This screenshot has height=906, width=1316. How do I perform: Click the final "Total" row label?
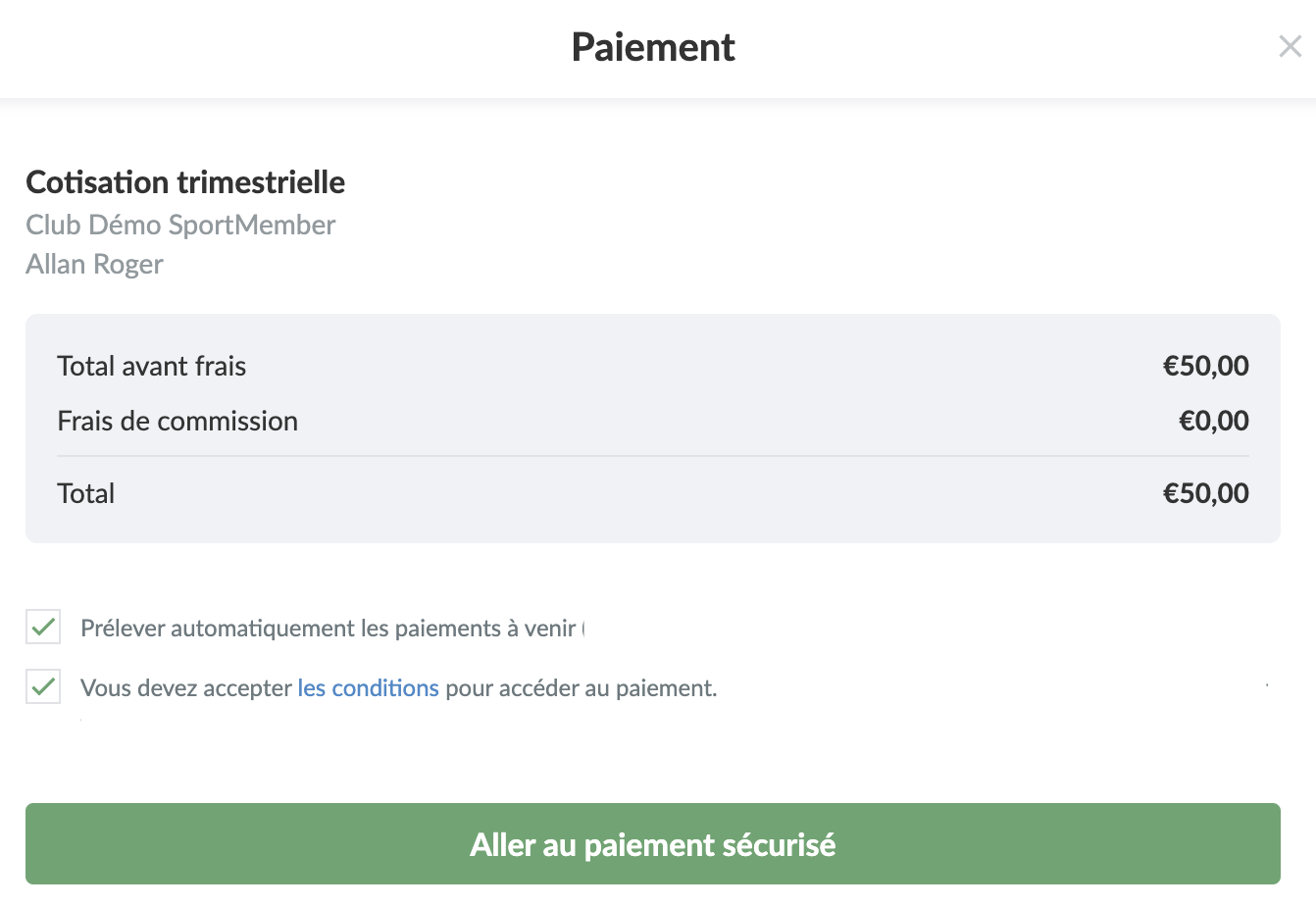pyautogui.click(x=86, y=493)
